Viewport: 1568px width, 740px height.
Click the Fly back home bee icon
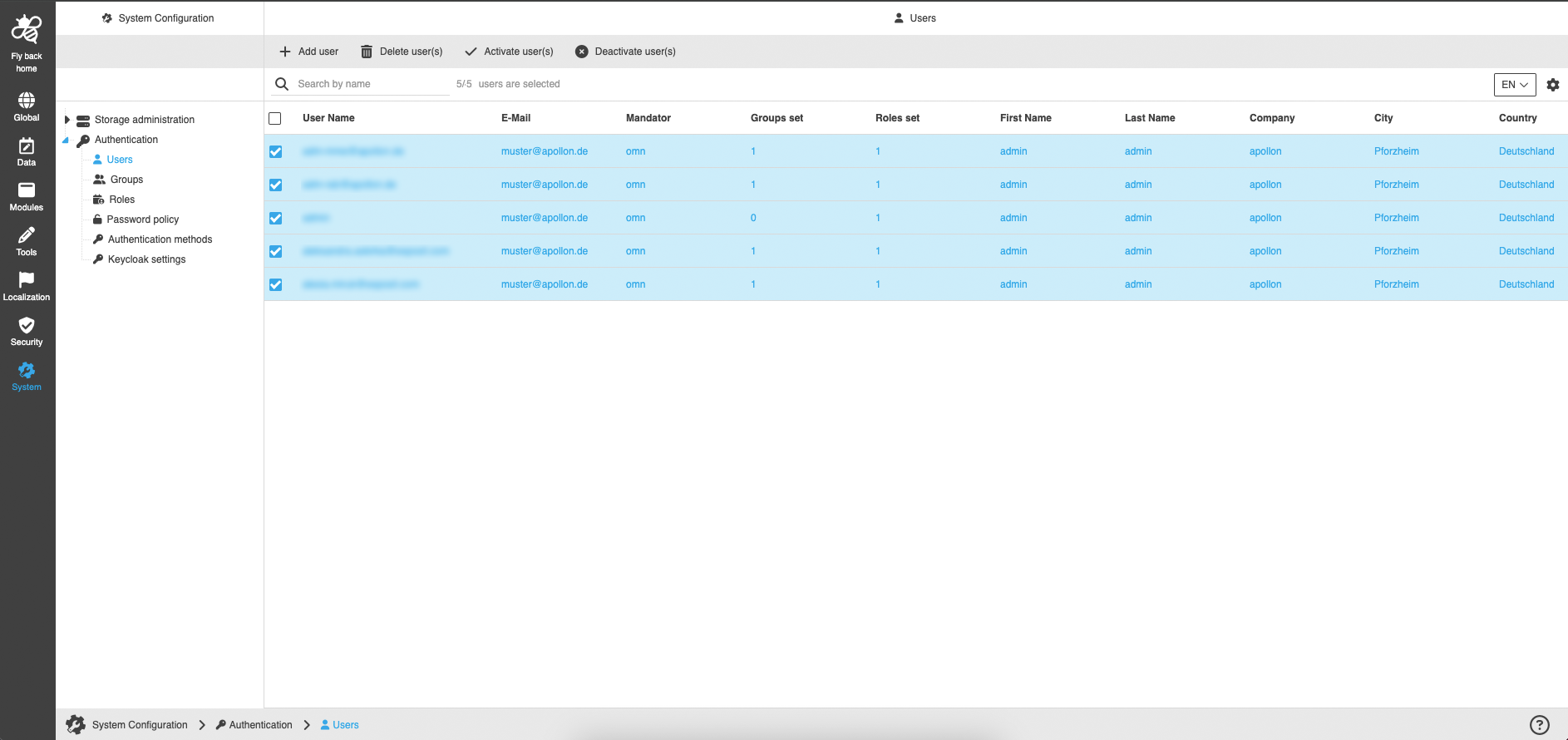tap(27, 30)
